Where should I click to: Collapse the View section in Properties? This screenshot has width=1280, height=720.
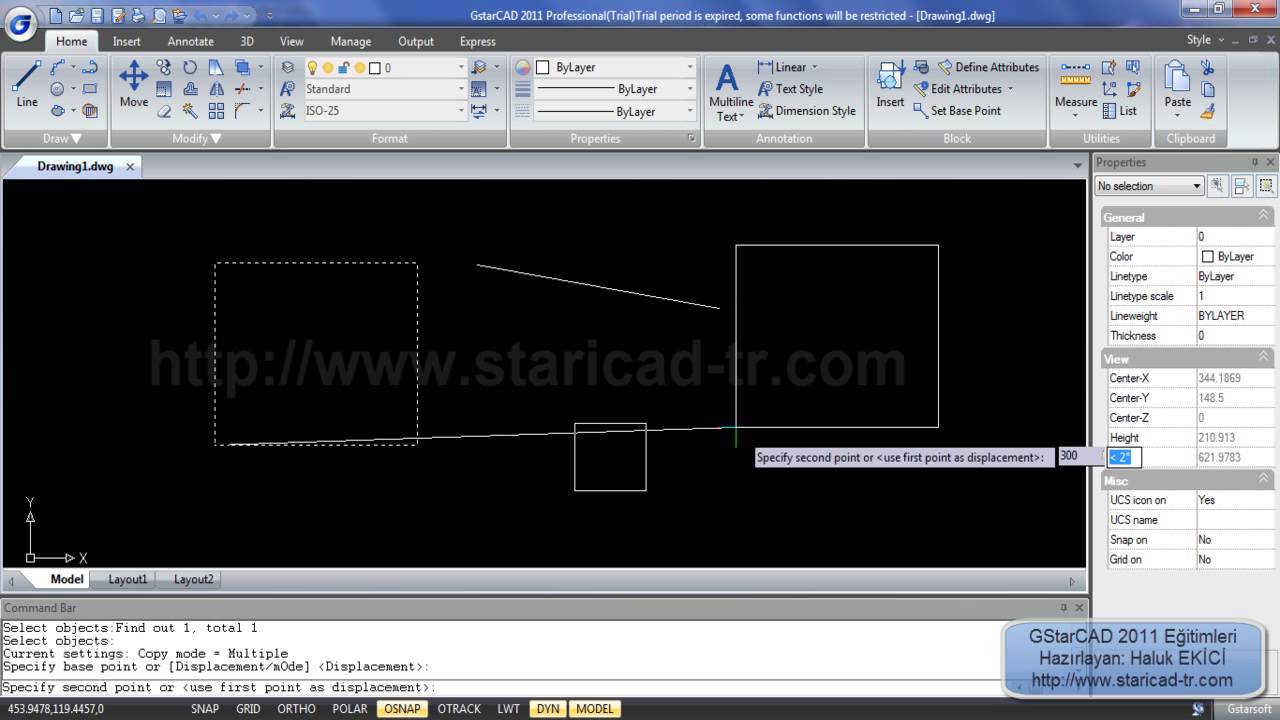coord(1263,358)
